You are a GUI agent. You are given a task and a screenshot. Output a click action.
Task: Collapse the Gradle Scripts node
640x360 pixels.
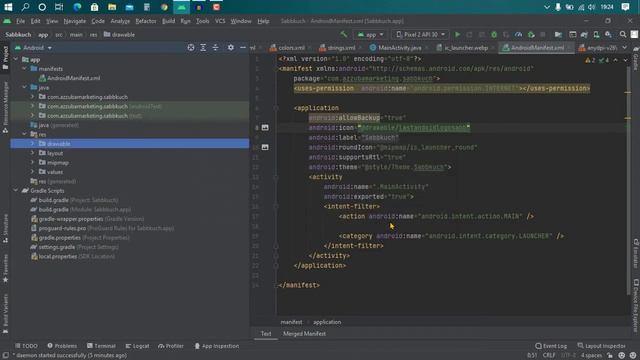tap(16, 191)
